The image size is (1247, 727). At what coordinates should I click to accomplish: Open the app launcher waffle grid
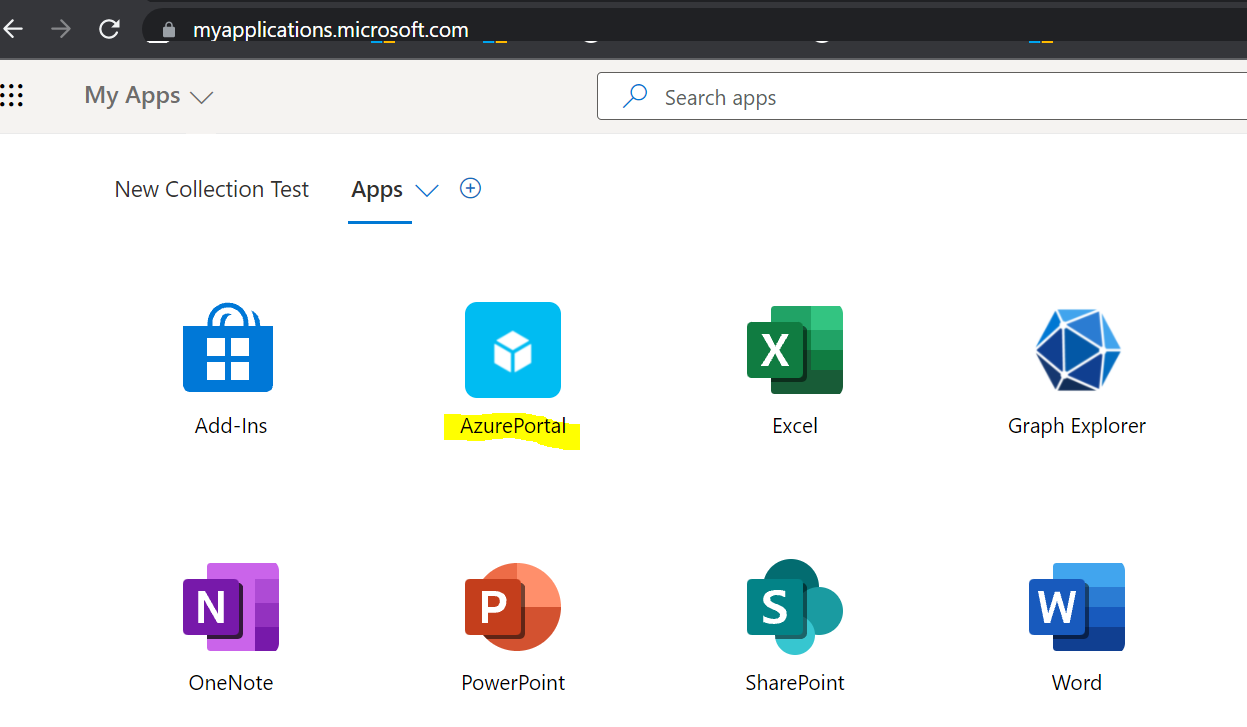pos(11,96)
